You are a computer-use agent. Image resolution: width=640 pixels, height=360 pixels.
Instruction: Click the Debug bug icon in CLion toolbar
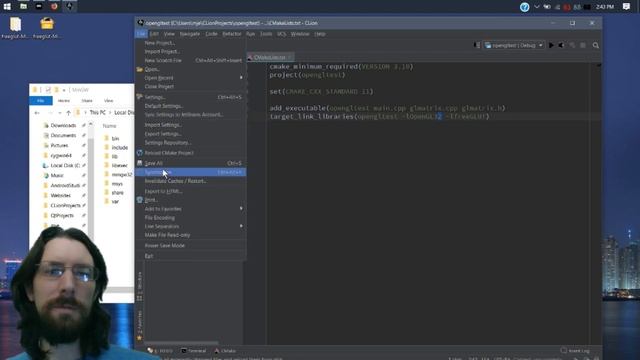(x=562, y=45)
